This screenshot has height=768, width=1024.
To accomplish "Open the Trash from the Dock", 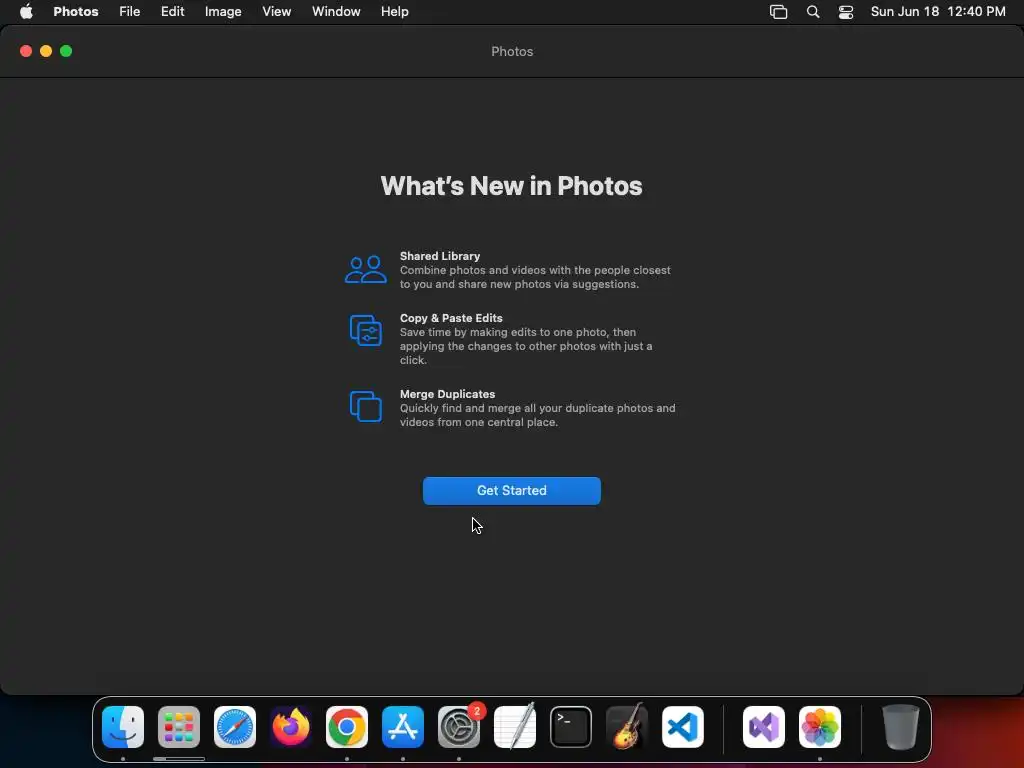I will pos(901,727).
